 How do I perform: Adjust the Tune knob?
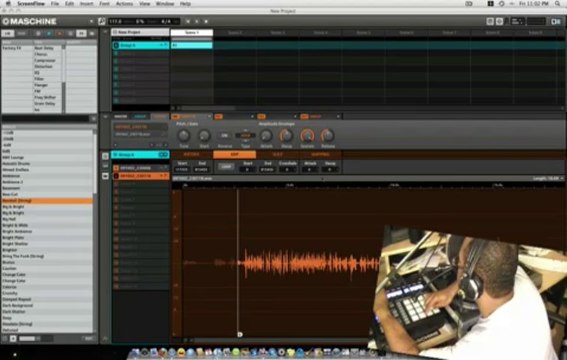(x=184, y=136)
